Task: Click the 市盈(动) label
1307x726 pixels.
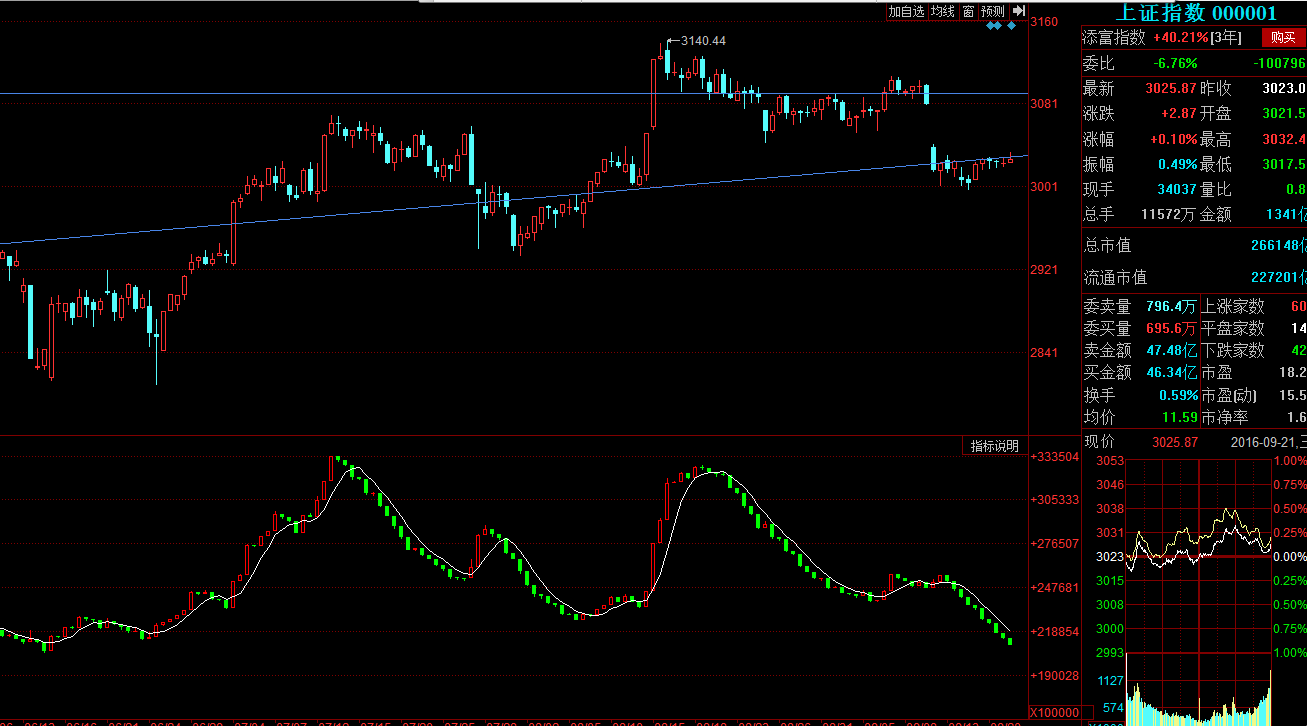Action: 1229,395
